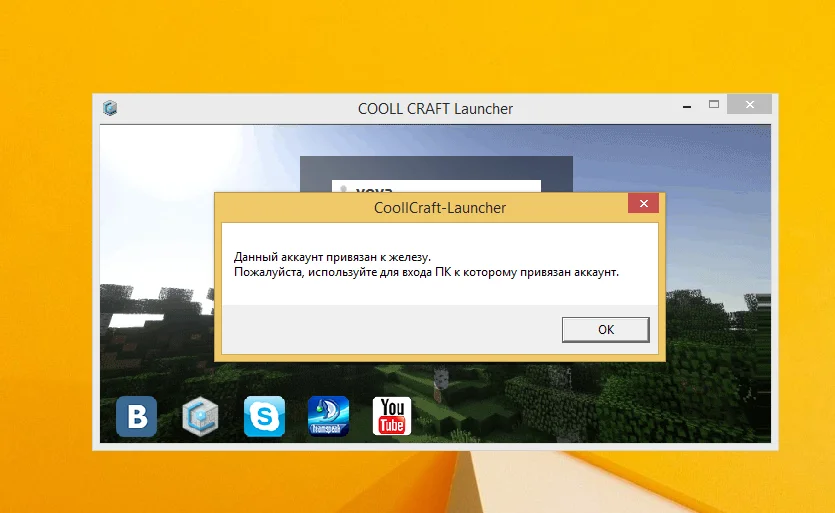Click the user silhouette icon in login field
Screen dimensions: 835x513
343,187
